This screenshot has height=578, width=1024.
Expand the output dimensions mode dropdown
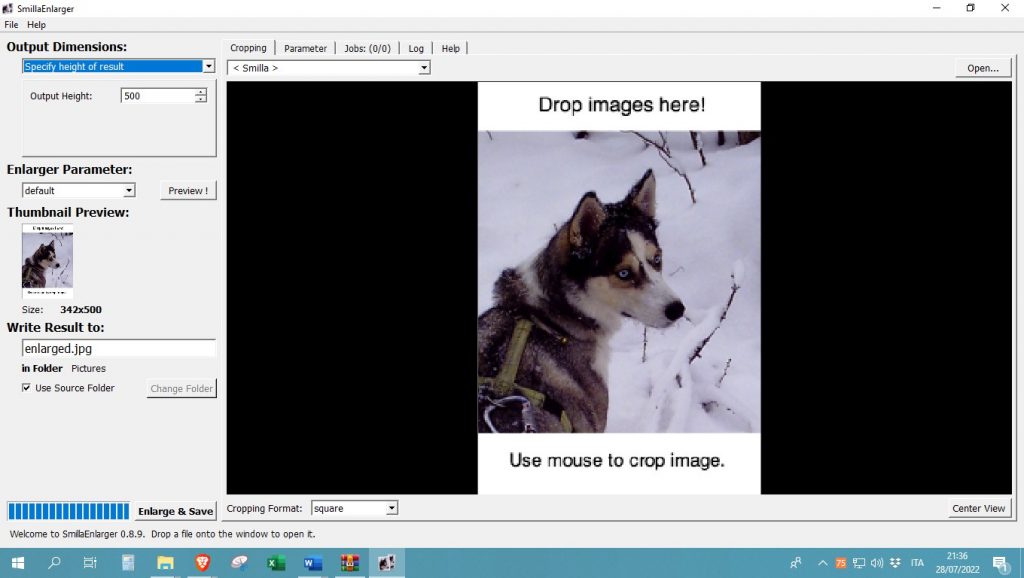[x=208, y=66]
